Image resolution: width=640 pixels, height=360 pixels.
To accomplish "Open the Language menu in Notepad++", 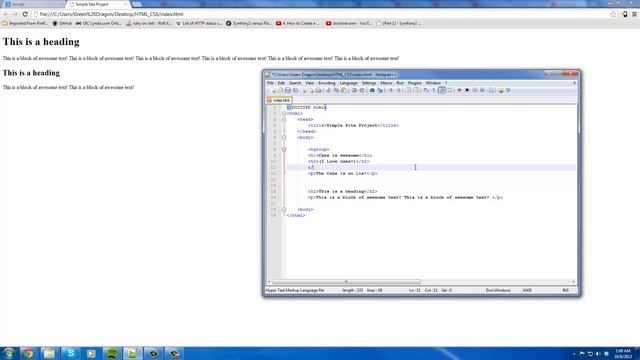I will pos(349,83).
